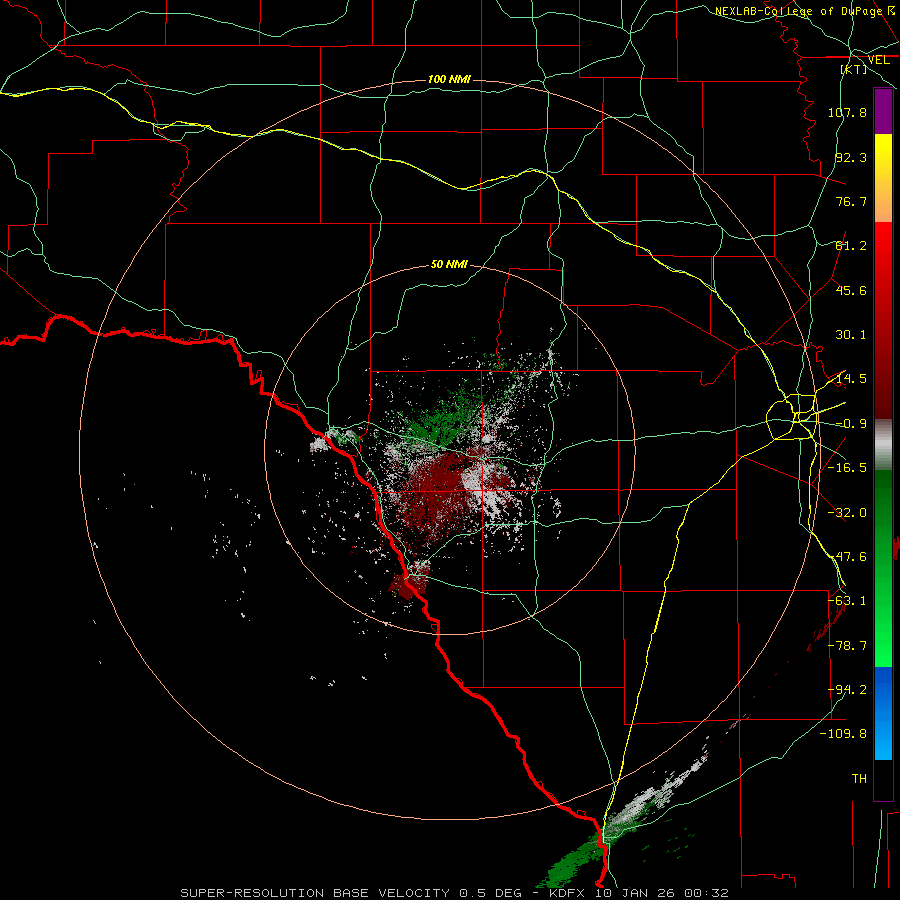Select the -47.6 scale value

coord(847,557)
